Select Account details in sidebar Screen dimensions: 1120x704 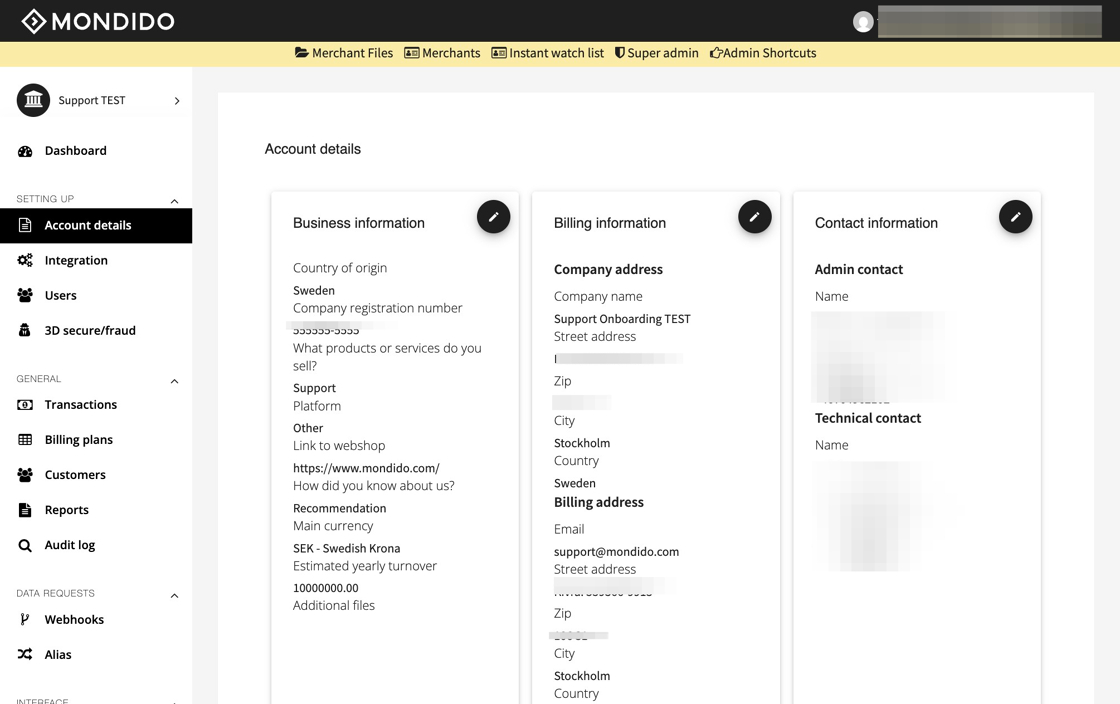pos(96,226)
